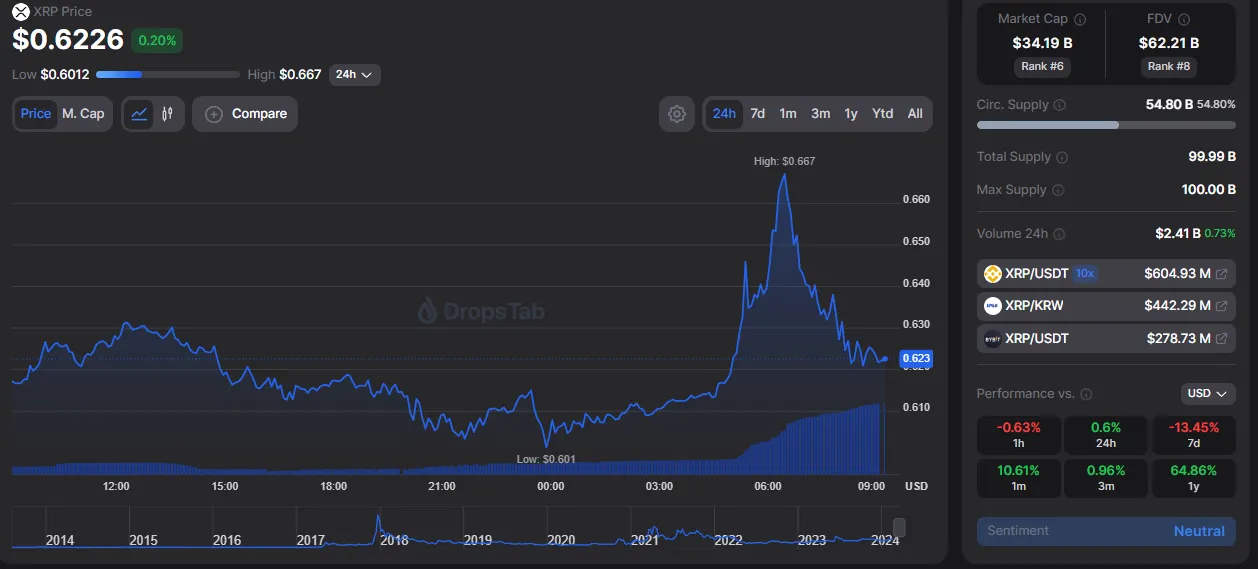
Task: Open chart settings gear icon
Action: (677, 114)
